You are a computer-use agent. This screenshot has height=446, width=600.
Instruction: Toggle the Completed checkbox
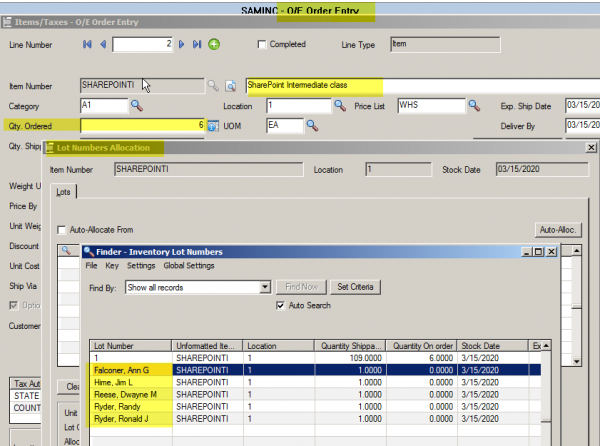(x=262, y=44)
